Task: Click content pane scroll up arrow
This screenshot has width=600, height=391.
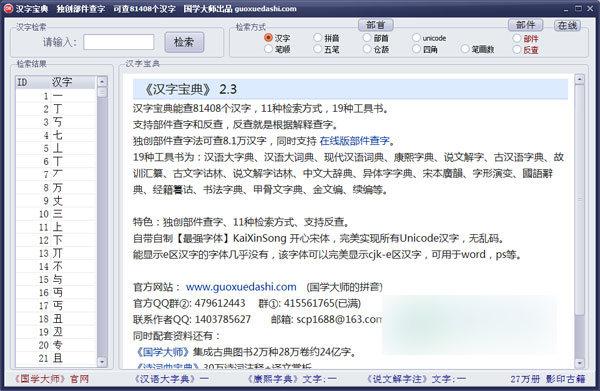Action: click(x=579, y=79)
